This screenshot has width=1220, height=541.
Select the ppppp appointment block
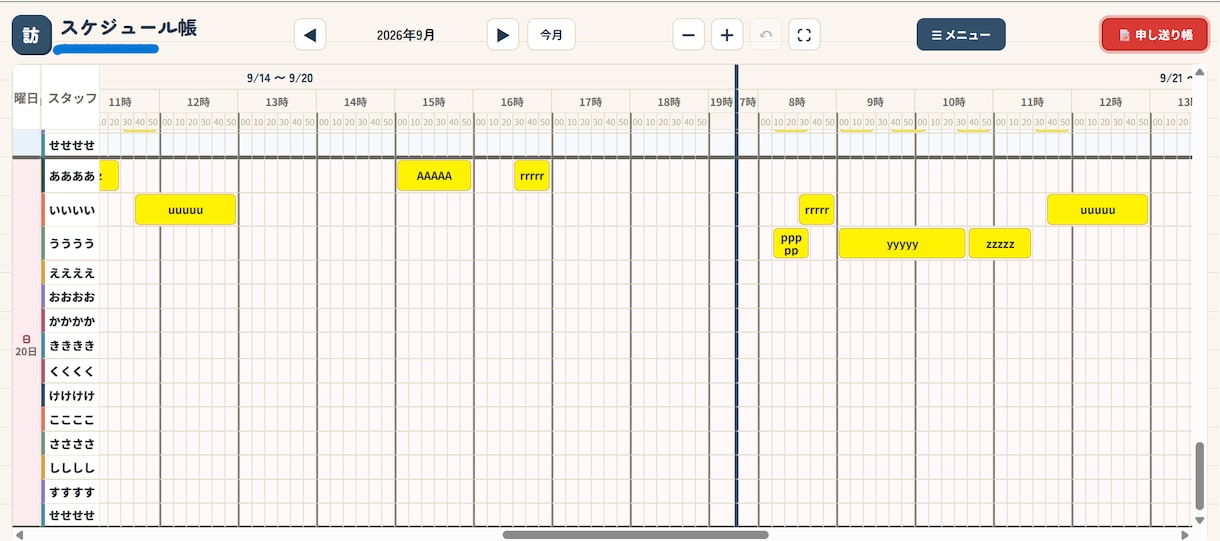tap(791, 244)
